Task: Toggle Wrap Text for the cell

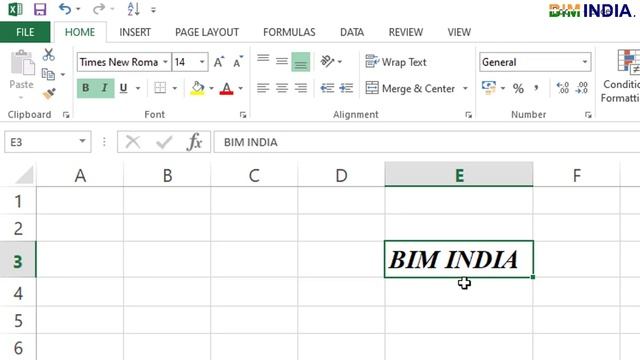Action: coord(396,62)
